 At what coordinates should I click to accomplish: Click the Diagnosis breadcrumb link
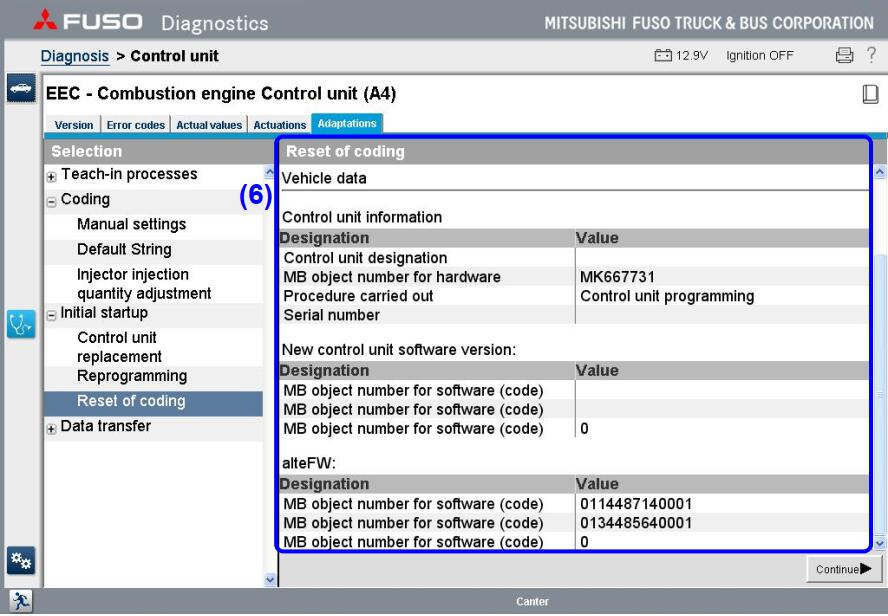[x=75, y=56]
